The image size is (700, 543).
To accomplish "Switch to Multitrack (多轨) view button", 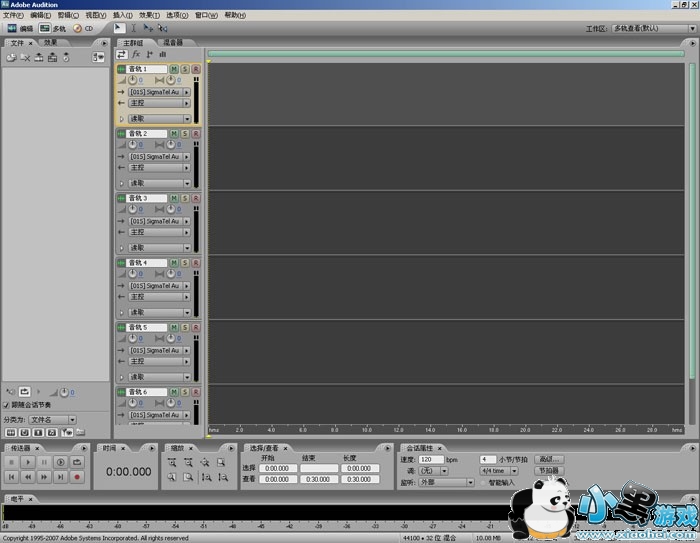I will coord(52,29).
